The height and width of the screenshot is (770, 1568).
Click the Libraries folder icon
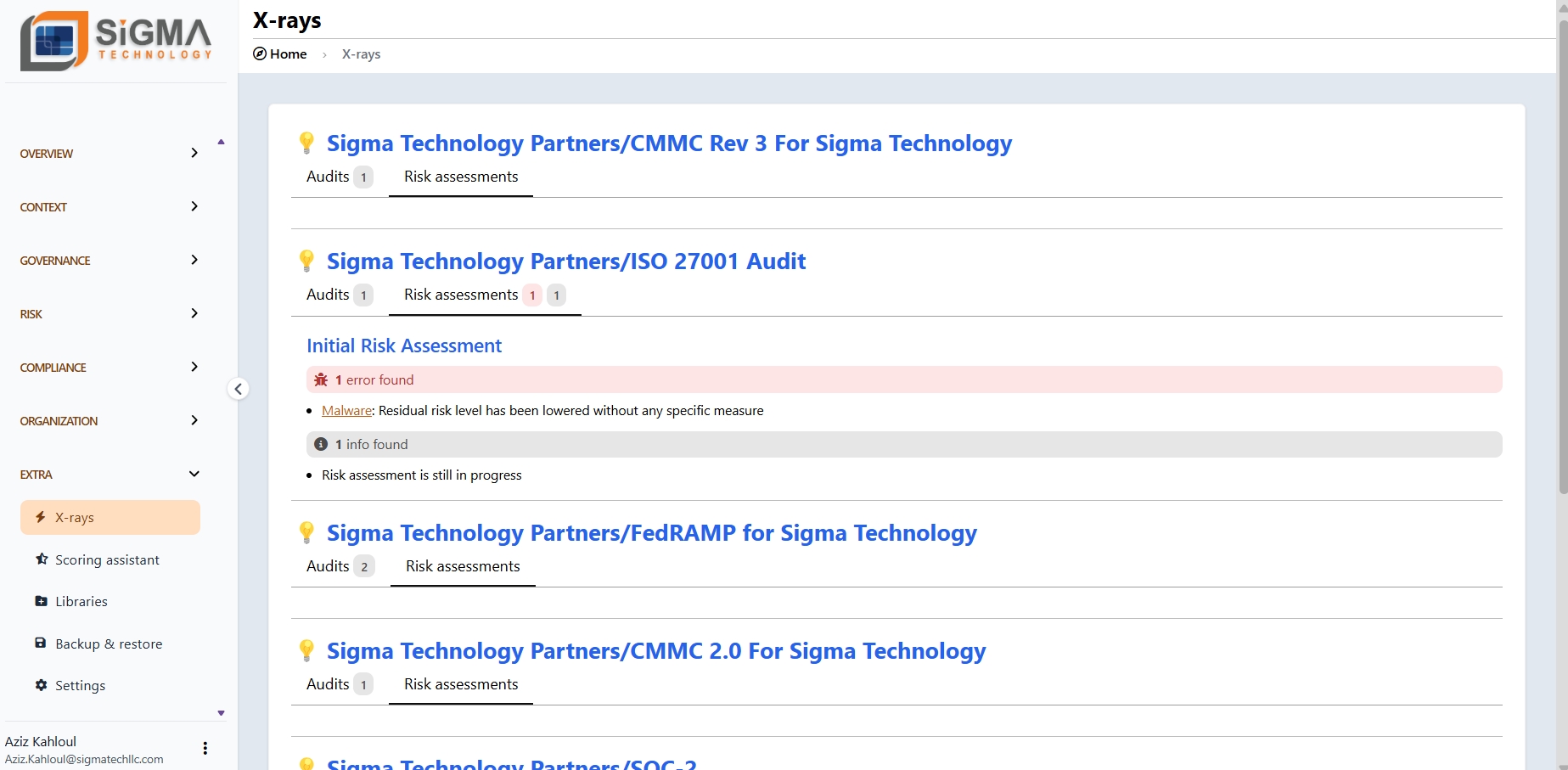point(41,601)
